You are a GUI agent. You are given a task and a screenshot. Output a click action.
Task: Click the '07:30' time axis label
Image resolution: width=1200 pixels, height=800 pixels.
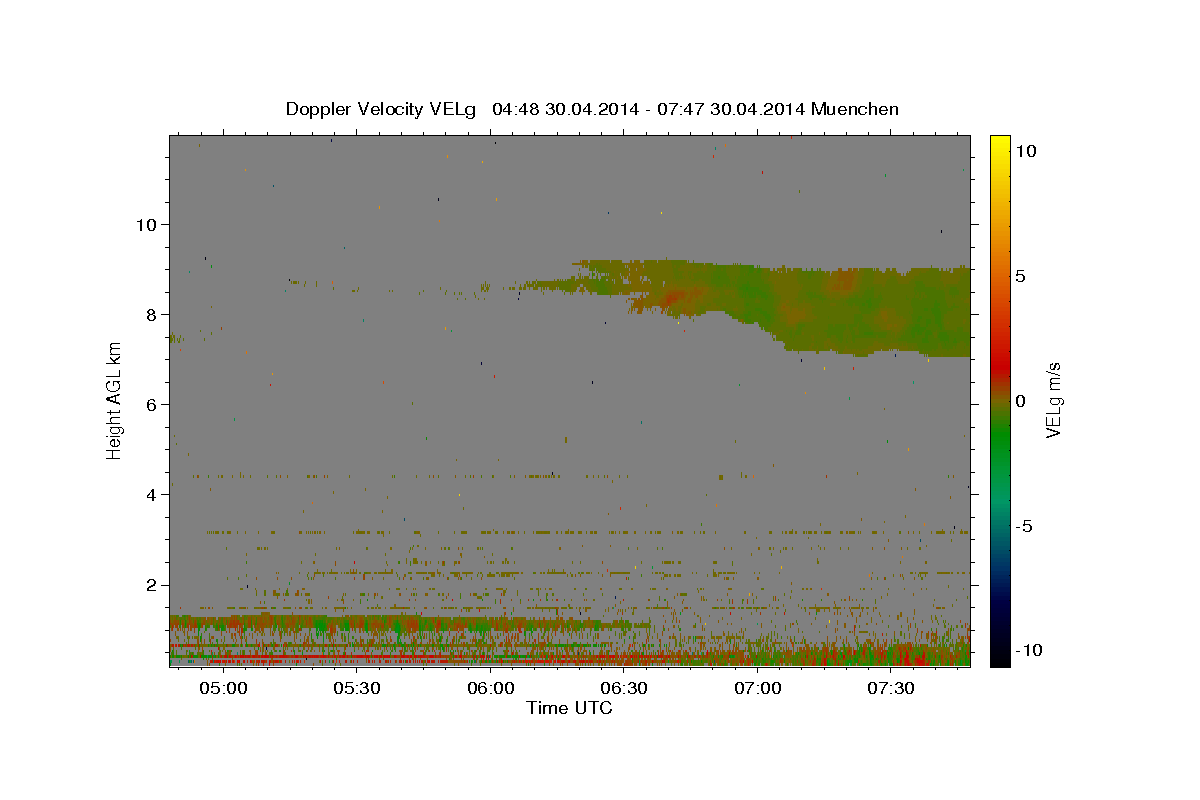[892, 688]
